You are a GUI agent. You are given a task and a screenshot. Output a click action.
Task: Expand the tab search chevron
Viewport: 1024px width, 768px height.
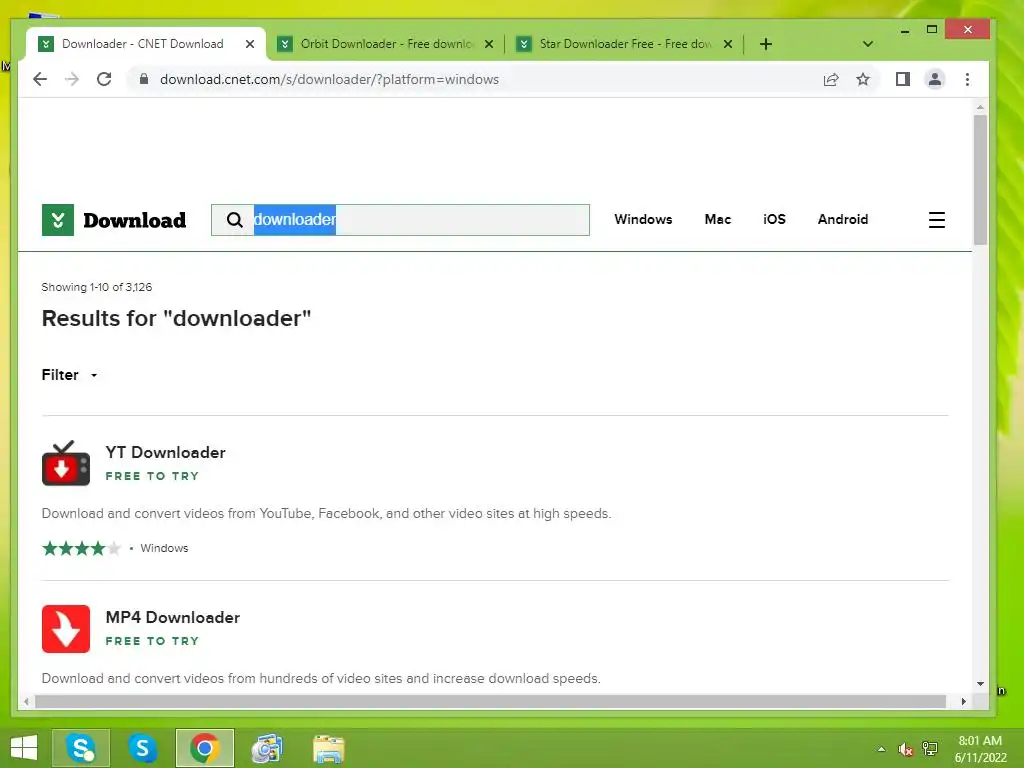pos(867,44)
